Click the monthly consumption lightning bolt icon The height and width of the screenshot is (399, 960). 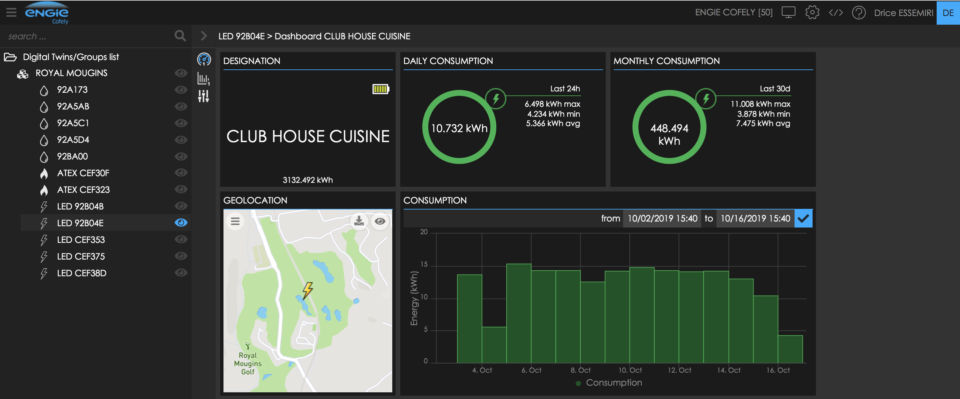coord(706,98)
